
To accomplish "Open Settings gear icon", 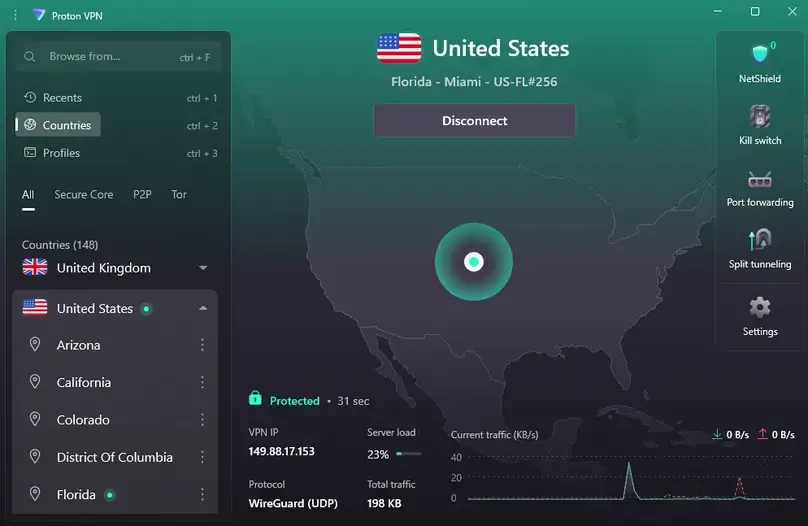I will [x=760, y=308].
